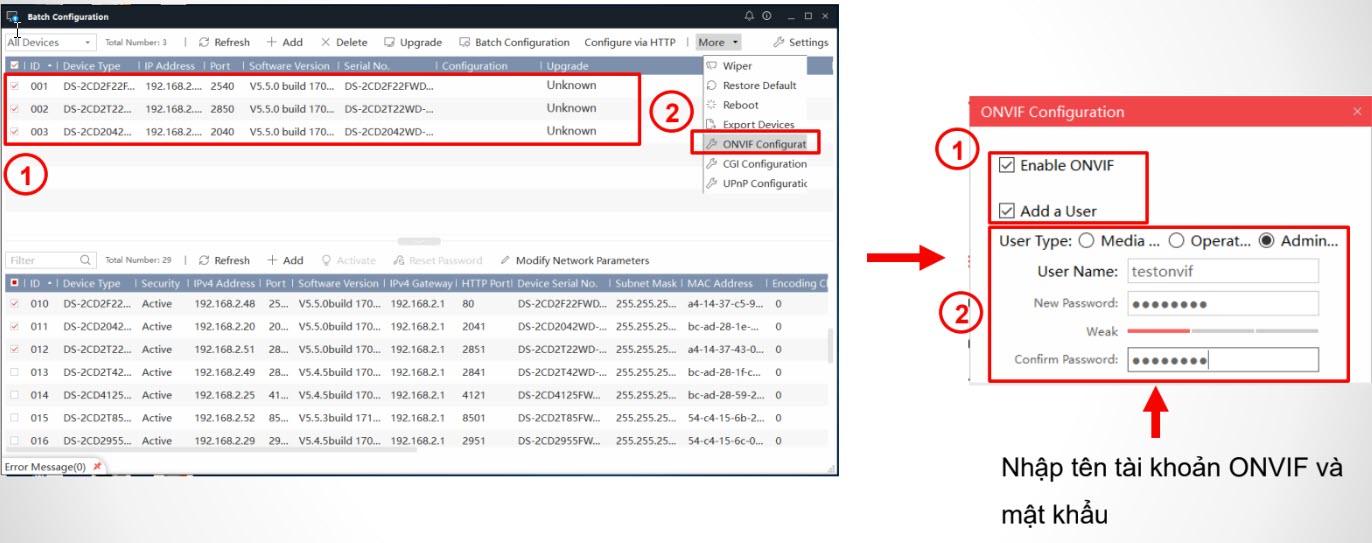Expand the More dropdown menu
Viewport: 1372px width, 543px height.
point(719,43)
